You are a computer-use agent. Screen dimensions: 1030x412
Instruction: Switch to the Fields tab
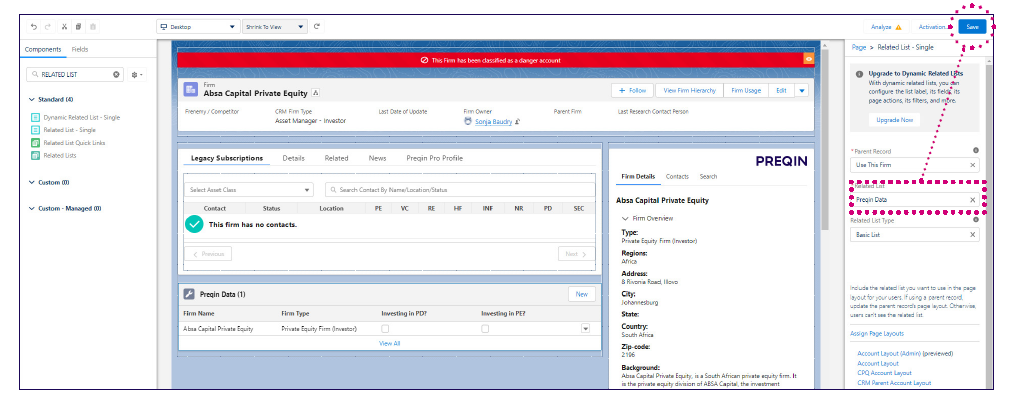click(79, 49)
